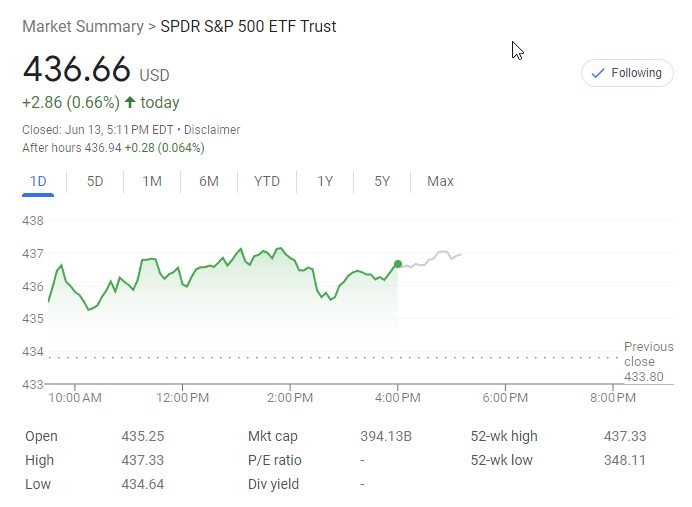Click the SPDR S&P 500 ETF Trust title

(248, 27)
